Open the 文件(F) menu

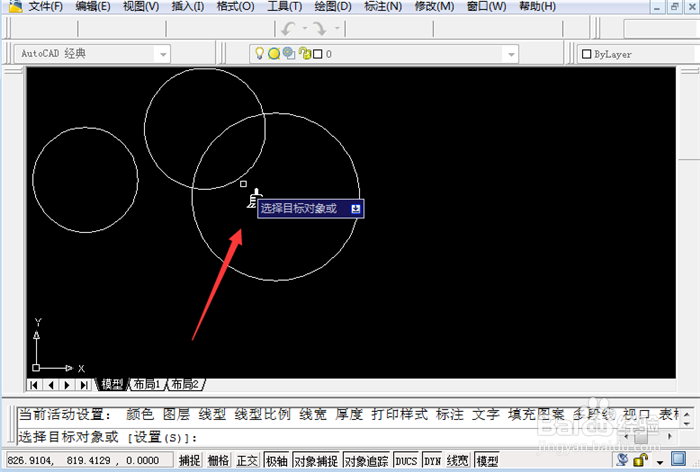tap(46, 6)
